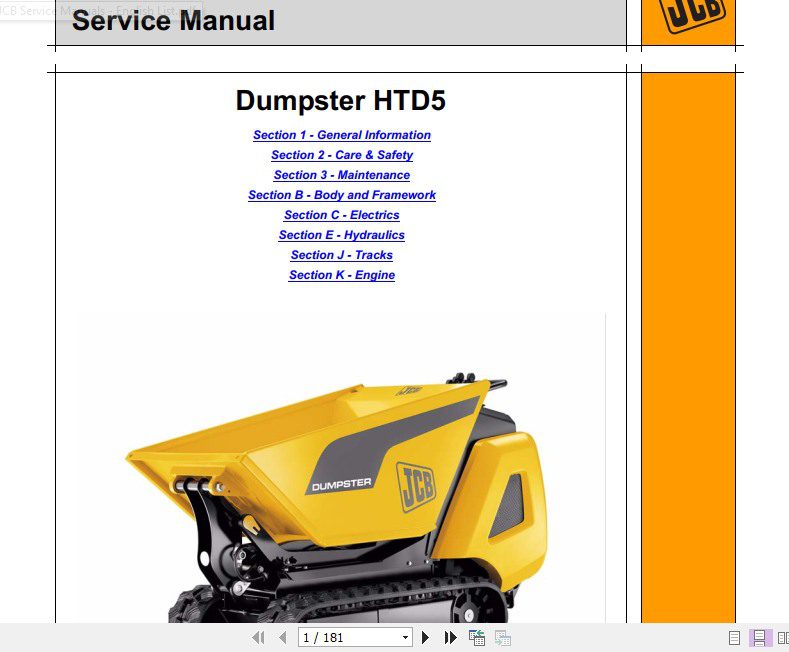Click the Dumpster HTD5 title text
Screen dimensions: 789x652
341,100
